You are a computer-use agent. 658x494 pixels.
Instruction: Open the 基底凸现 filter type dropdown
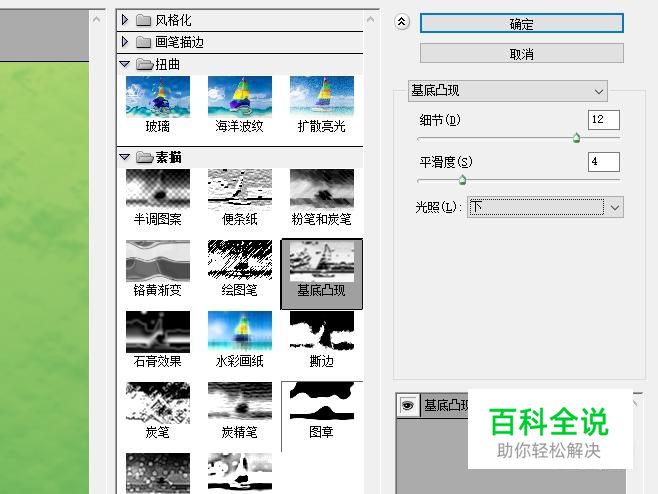coord(508,91)
